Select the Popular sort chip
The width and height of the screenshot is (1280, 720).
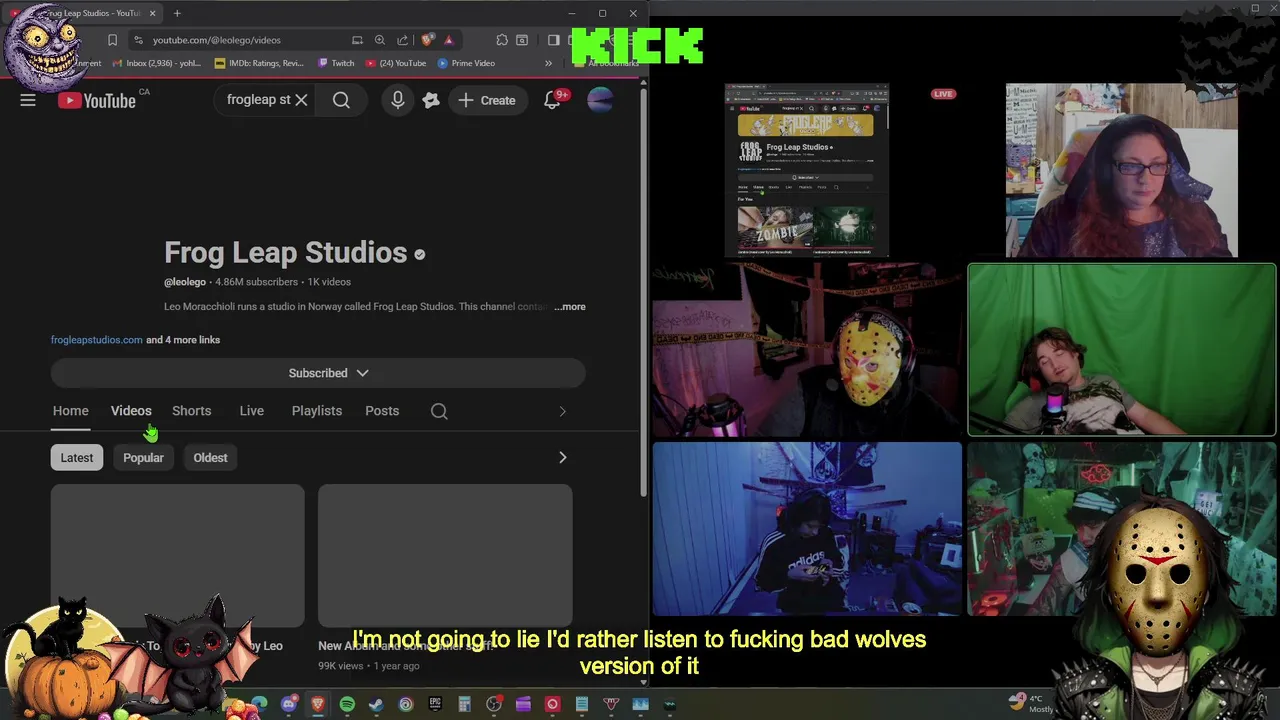143,458
